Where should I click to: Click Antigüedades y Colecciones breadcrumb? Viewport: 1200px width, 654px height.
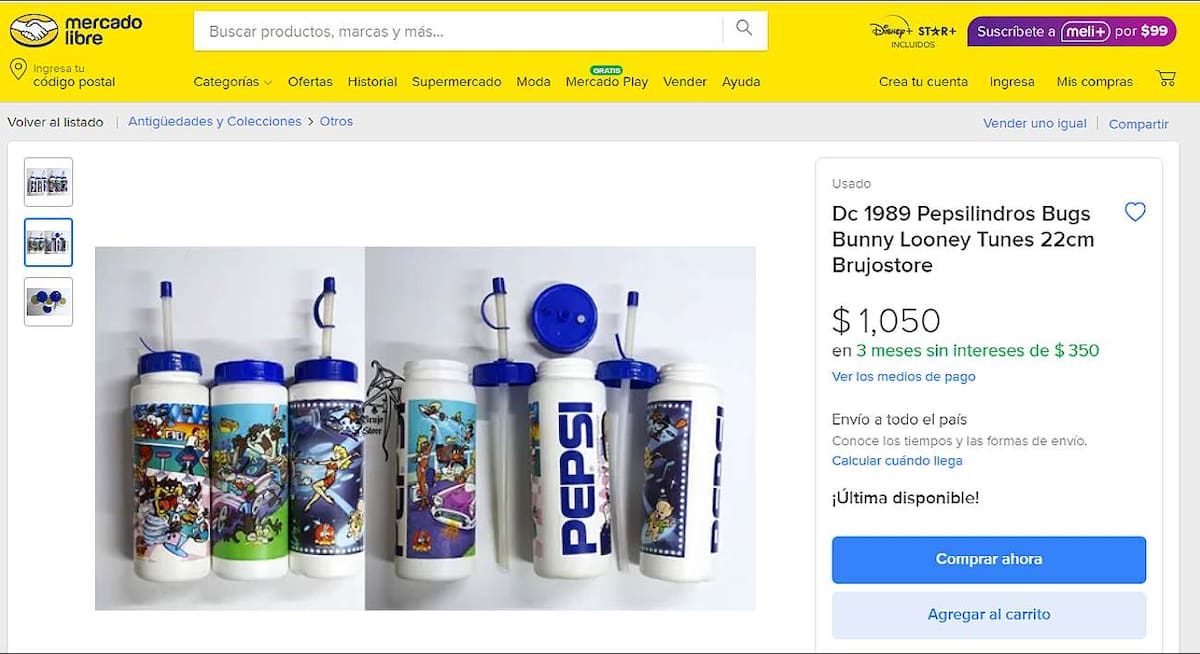(x=215, y=121)
